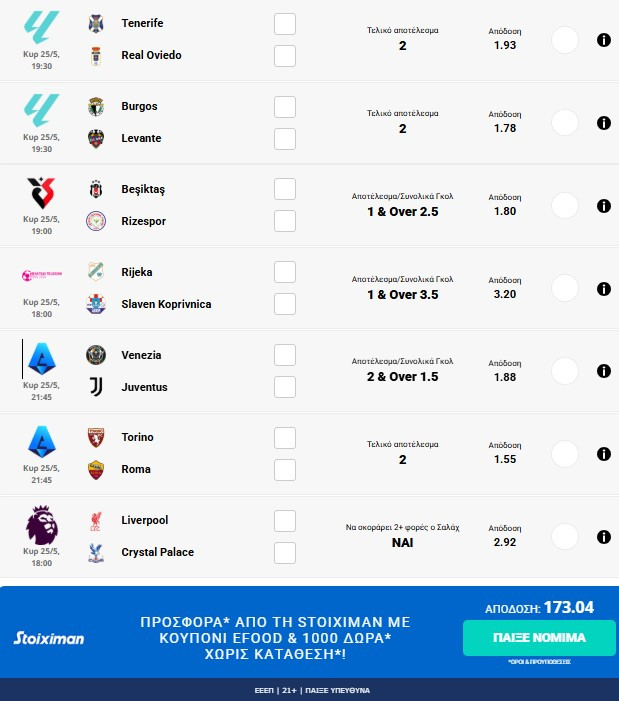Click the Premier League logo icon
Image resolution: width=619 pixels, height=701 pixels.
43,525
